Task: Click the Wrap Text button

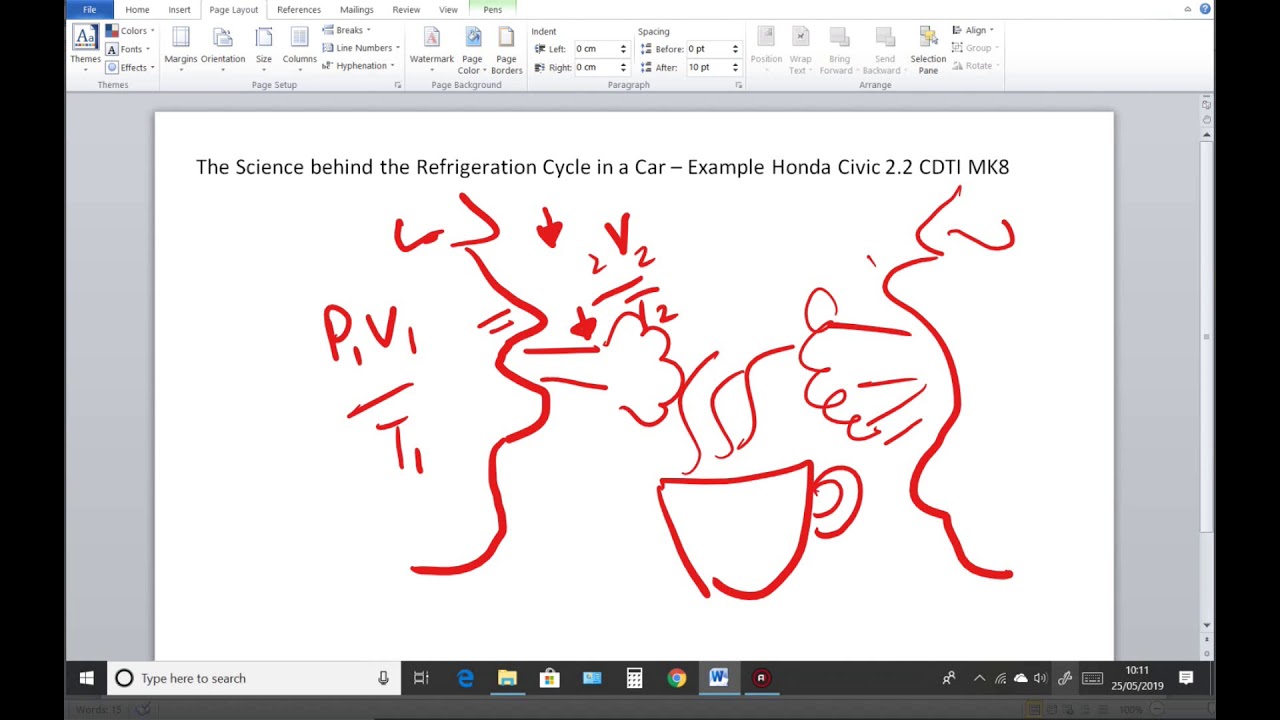Action: click(x=800, y=50)
